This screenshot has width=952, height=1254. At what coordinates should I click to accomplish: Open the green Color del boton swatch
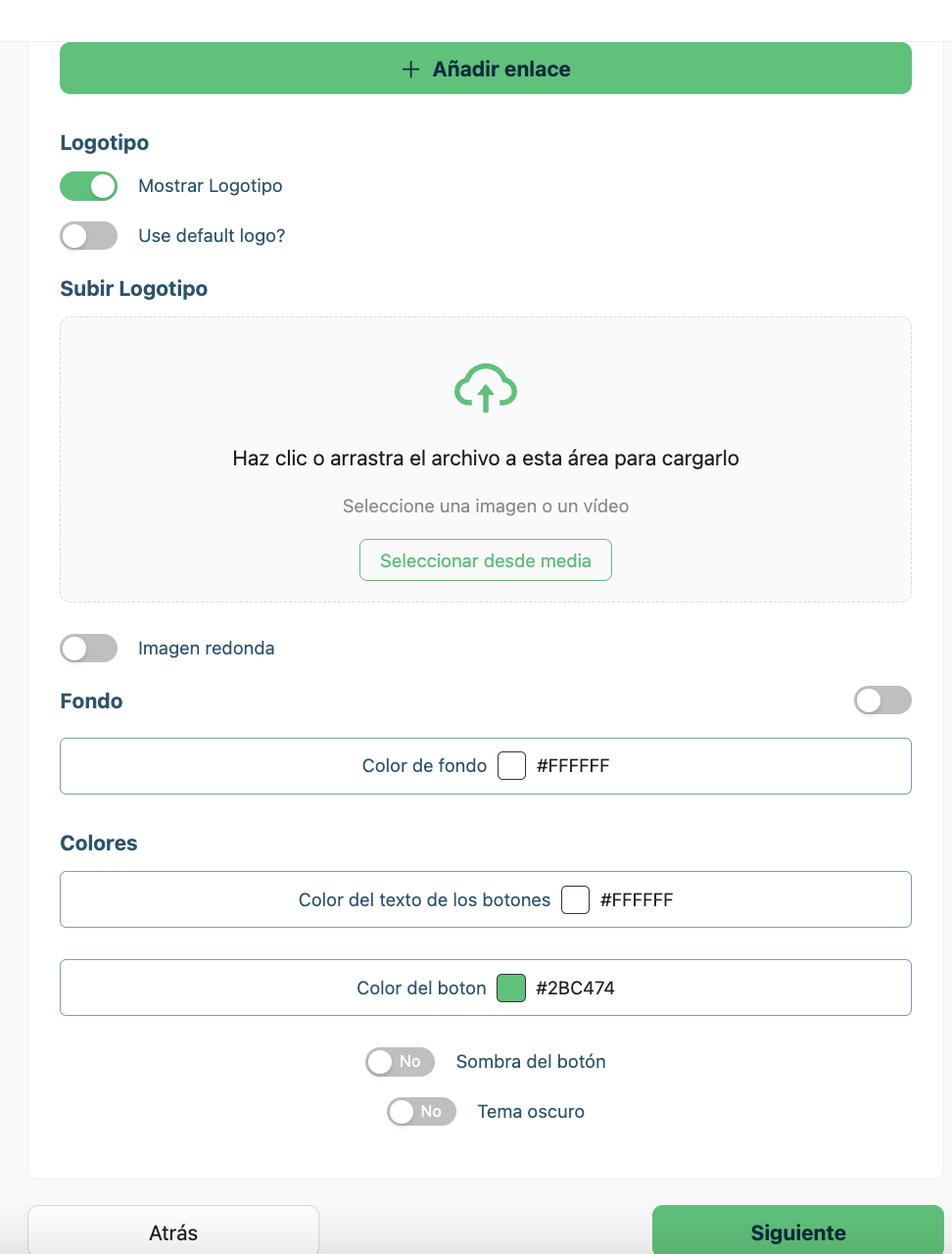coord(511,989)
